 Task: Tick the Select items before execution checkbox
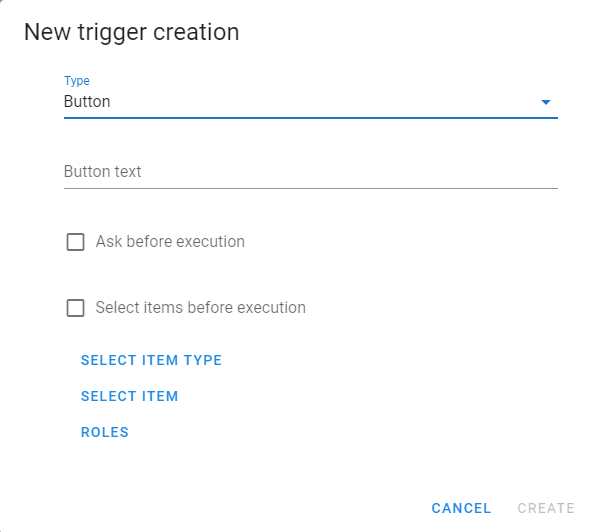(x=75, y=308)
